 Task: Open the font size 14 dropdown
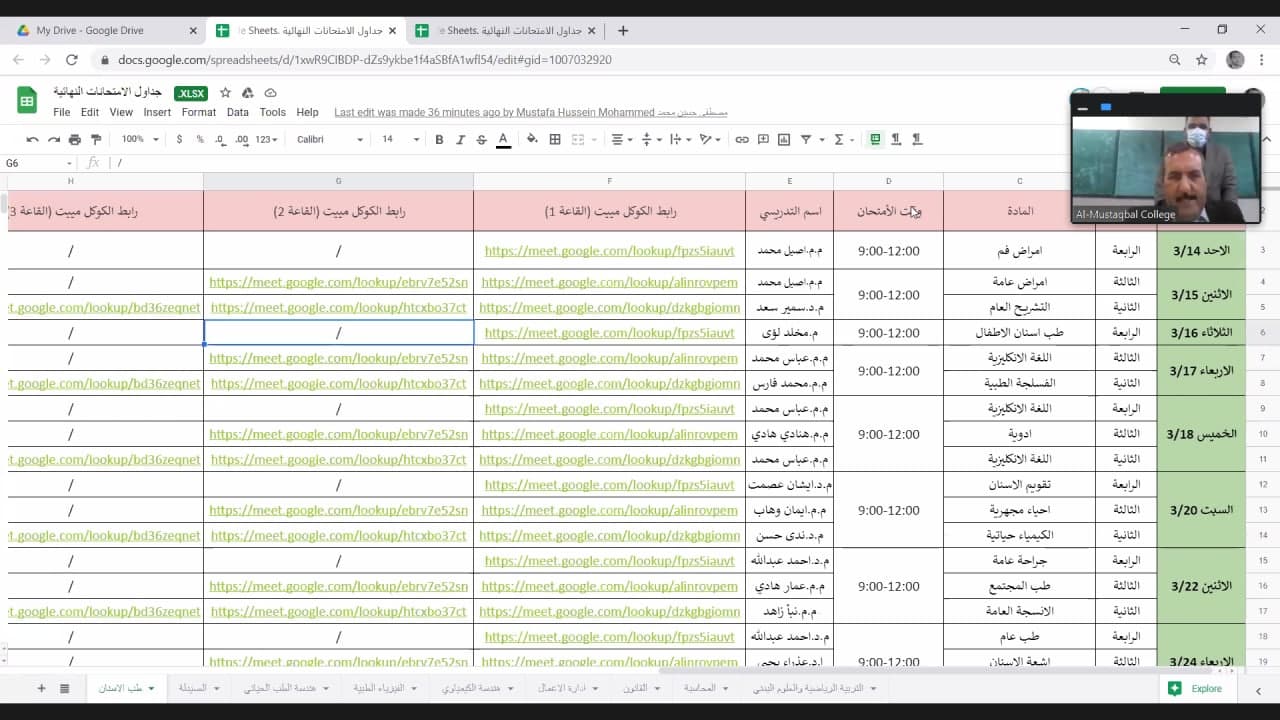tap(400, 139)
